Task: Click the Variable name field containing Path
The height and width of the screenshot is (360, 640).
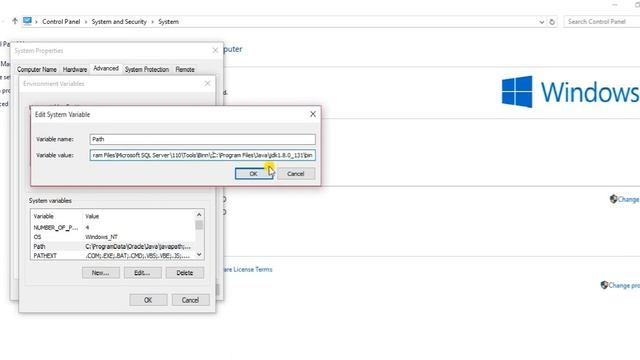Action: (202, 139)
